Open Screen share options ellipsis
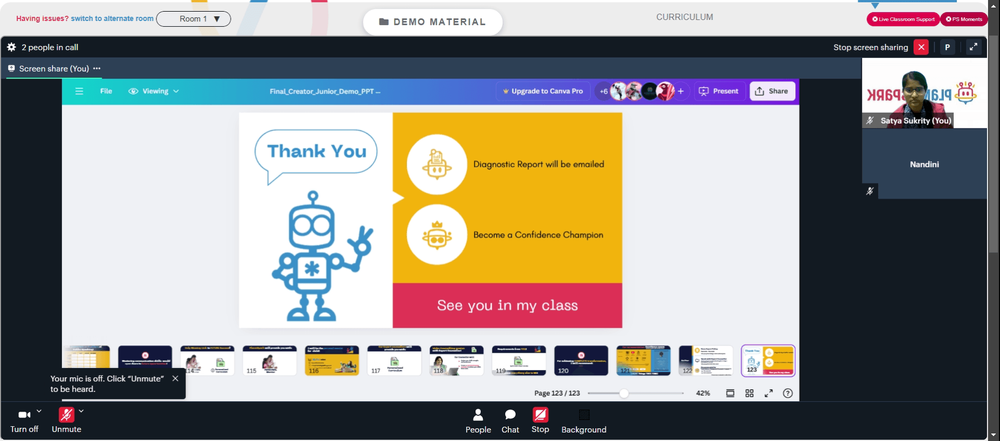 (96, 68)
